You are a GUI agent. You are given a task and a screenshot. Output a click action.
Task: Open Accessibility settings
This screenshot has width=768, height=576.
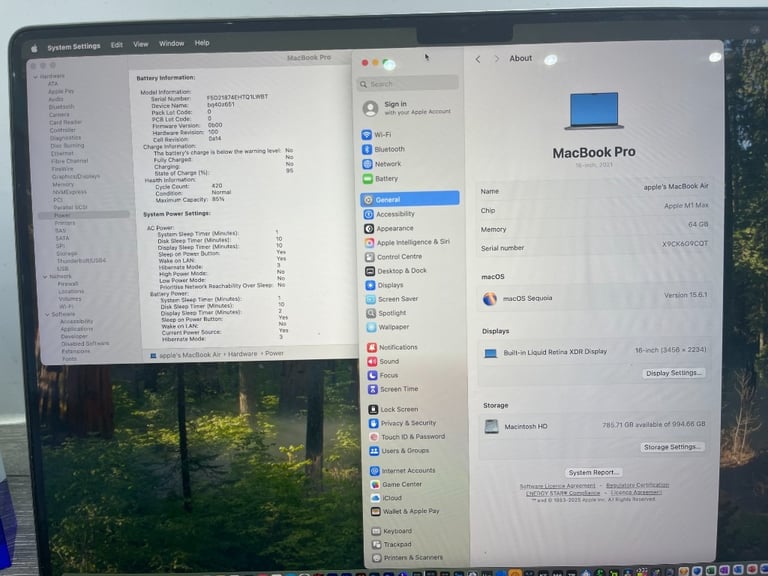(x=389, y=214)
